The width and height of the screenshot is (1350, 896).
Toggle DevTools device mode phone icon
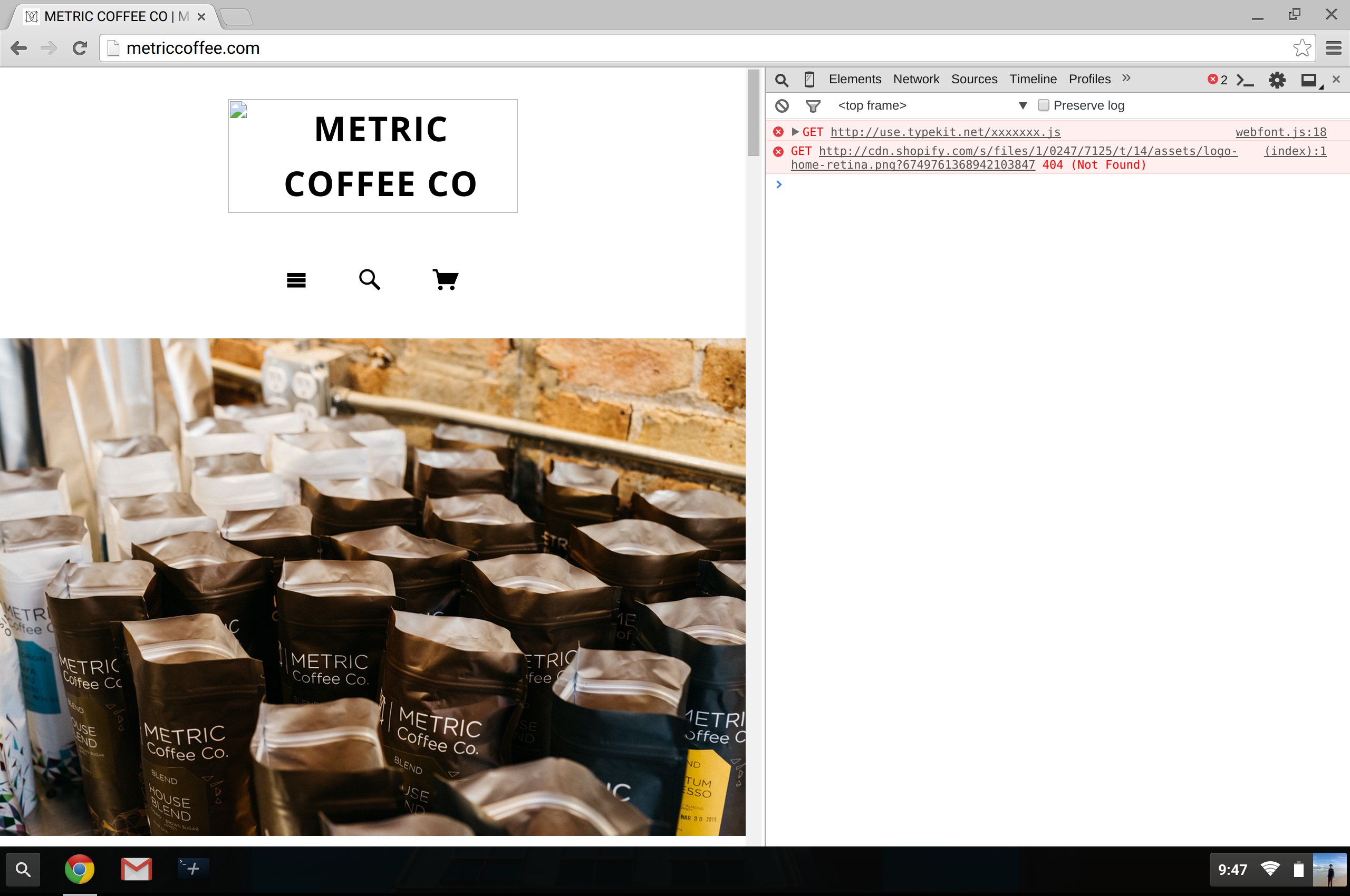pyautogui.click(x=809, y=80)
